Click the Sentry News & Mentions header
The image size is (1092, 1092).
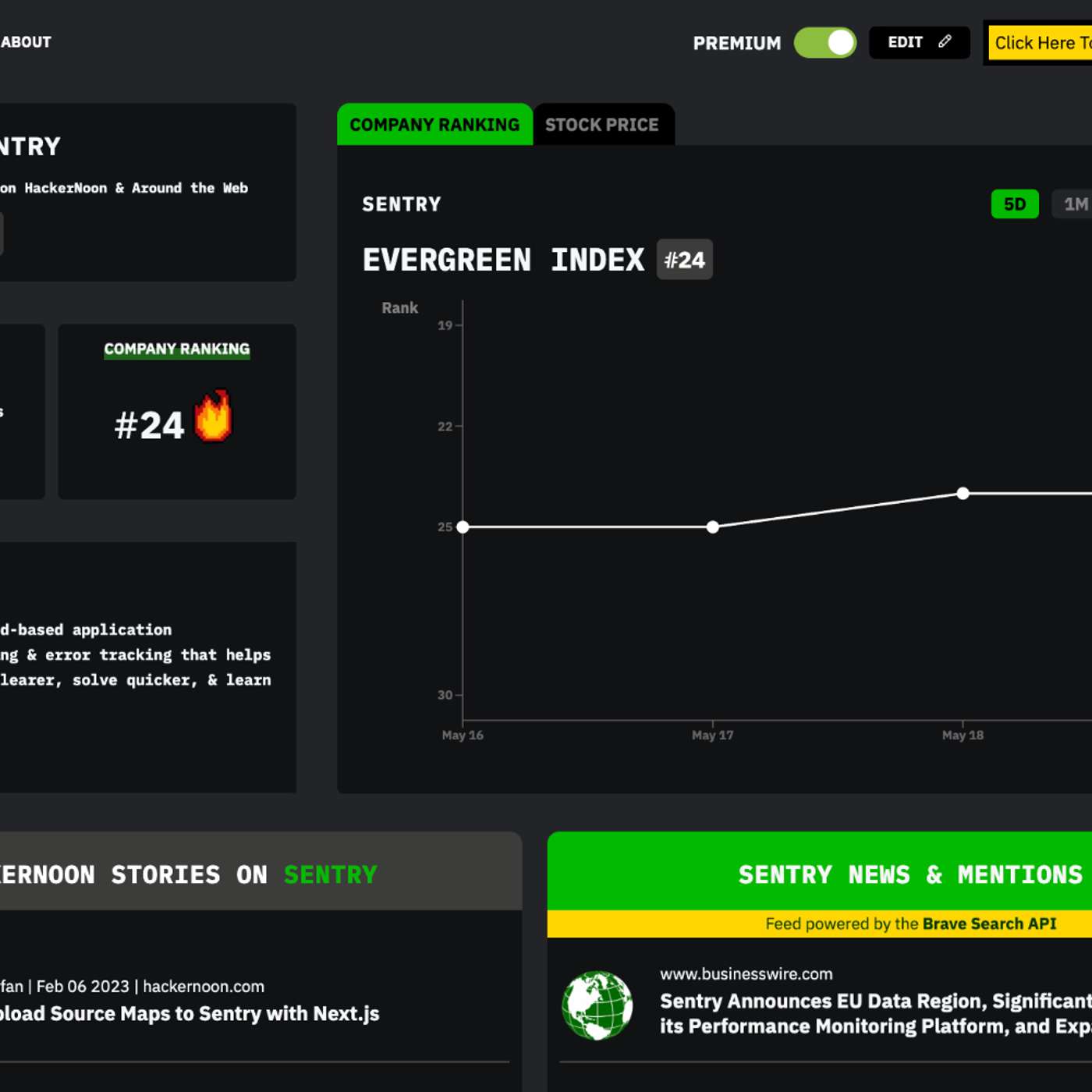click(909, 874)
